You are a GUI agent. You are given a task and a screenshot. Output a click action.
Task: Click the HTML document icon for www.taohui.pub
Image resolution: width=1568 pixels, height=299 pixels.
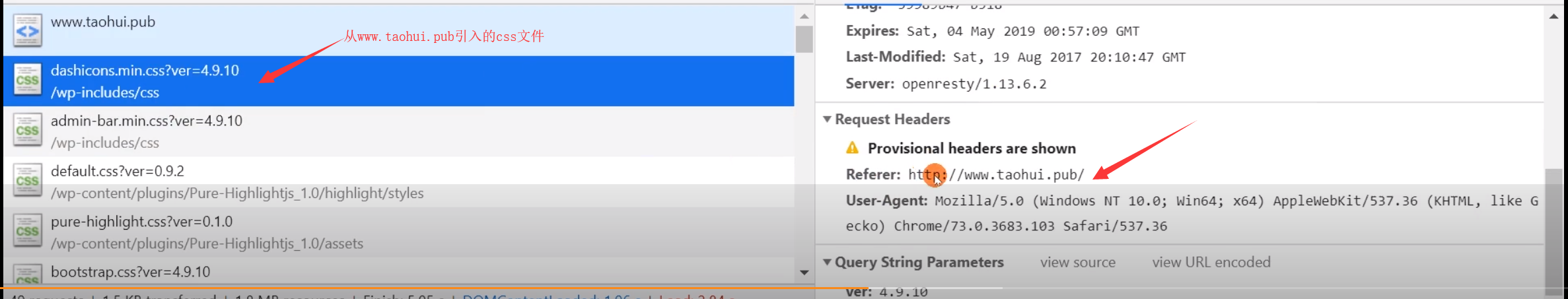click(27, 30)
